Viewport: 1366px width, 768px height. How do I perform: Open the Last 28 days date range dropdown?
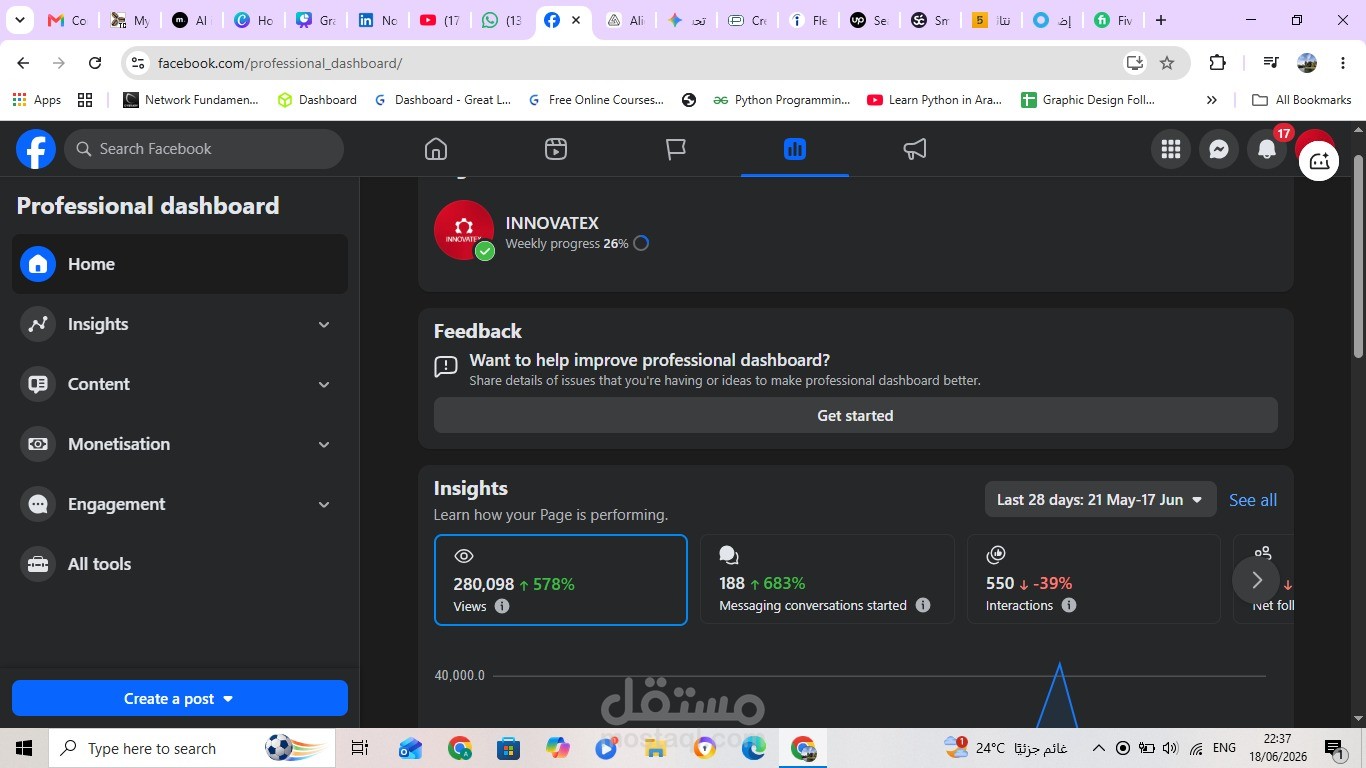[x=1100, y=500]
